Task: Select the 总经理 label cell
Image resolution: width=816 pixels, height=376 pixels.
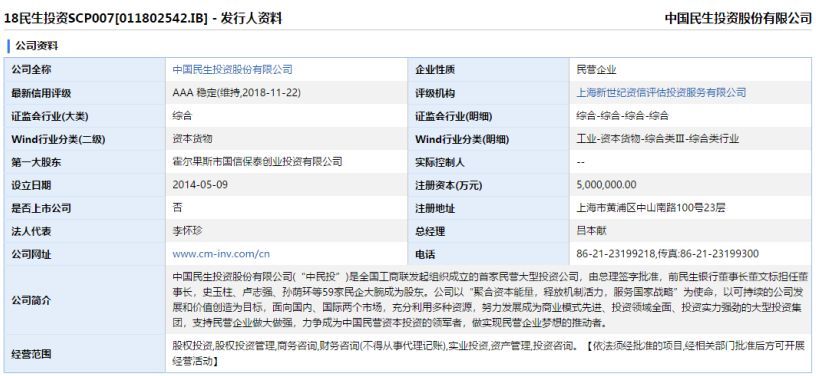Action: (489, 231)
